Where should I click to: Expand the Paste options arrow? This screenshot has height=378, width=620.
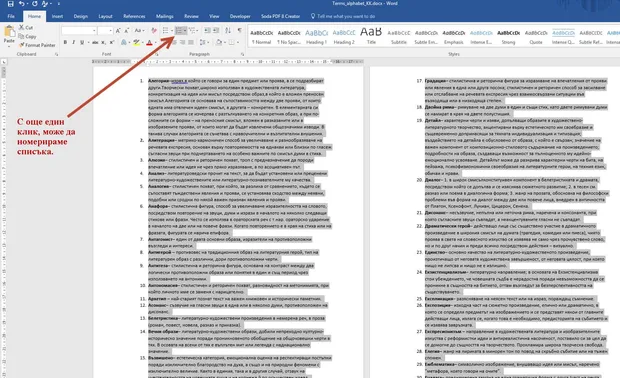click(9, 46)
